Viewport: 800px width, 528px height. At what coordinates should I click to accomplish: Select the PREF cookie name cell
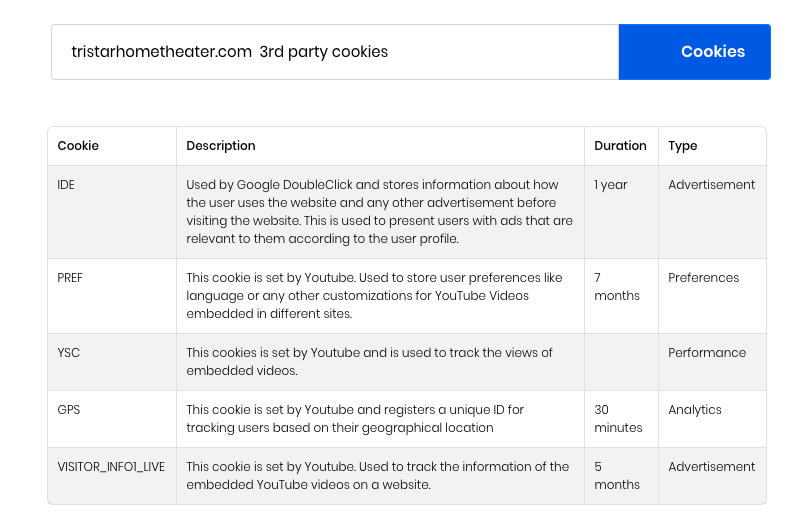pyautogui.click(x=112, y=296)
